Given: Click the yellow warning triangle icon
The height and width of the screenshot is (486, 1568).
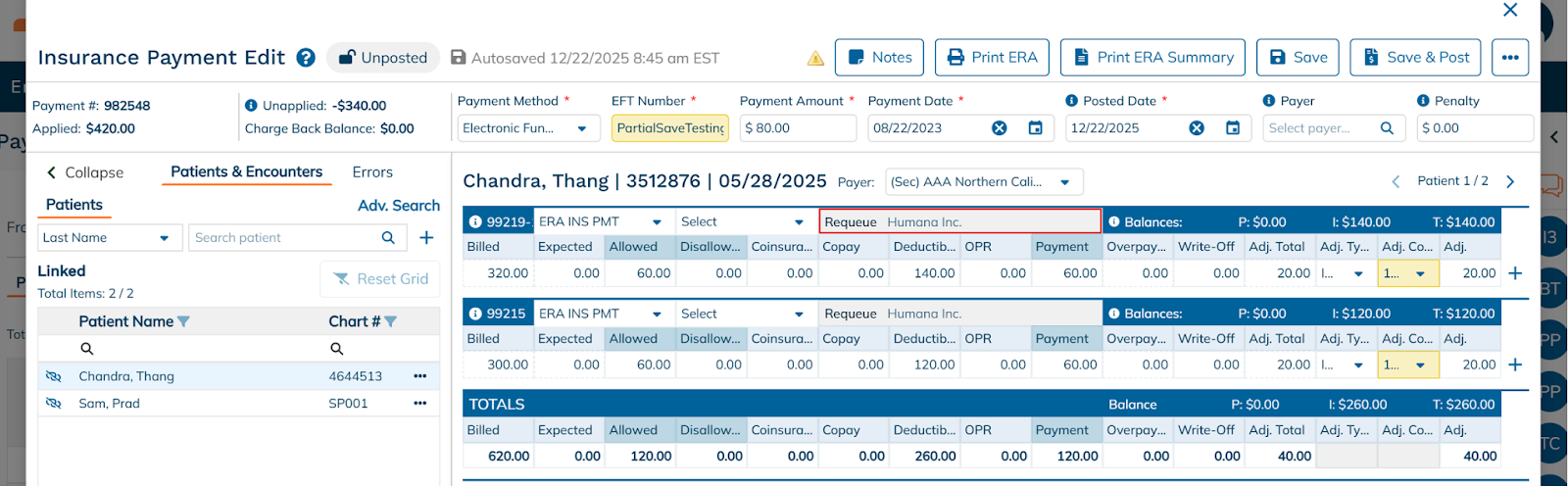Looking at the screenshot, I should click(815, 59).
